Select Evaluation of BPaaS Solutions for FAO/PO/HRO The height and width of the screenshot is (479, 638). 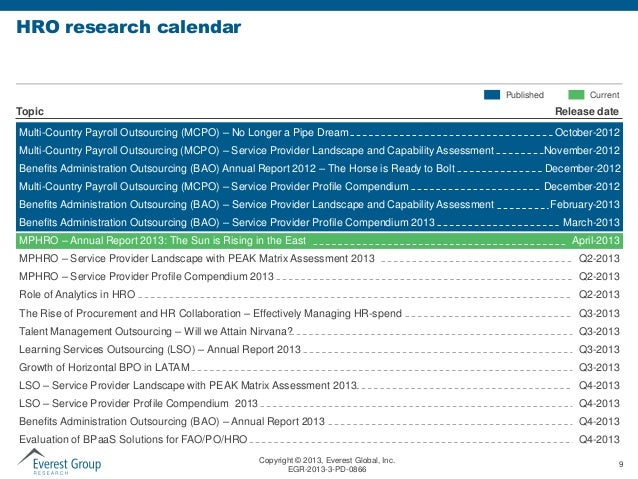click(x=319, y=439)
